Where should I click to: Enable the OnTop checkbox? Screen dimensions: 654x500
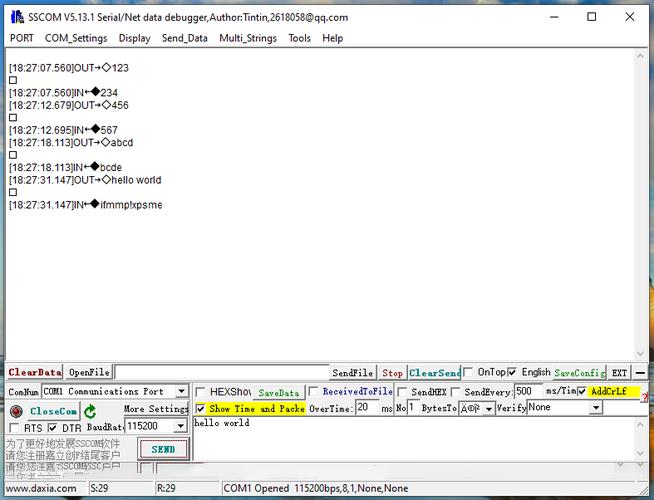coord(469,373)
